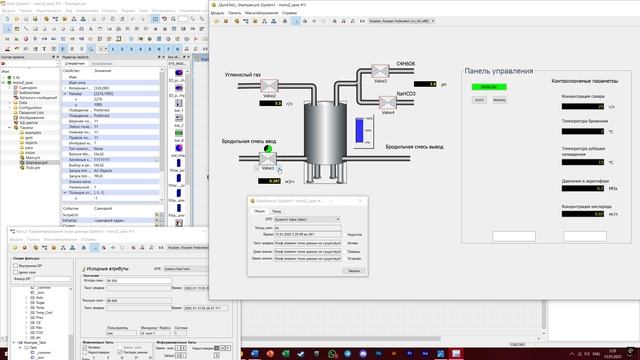Open Word from the Windows taskbar
640x360 pixels.
255,353
